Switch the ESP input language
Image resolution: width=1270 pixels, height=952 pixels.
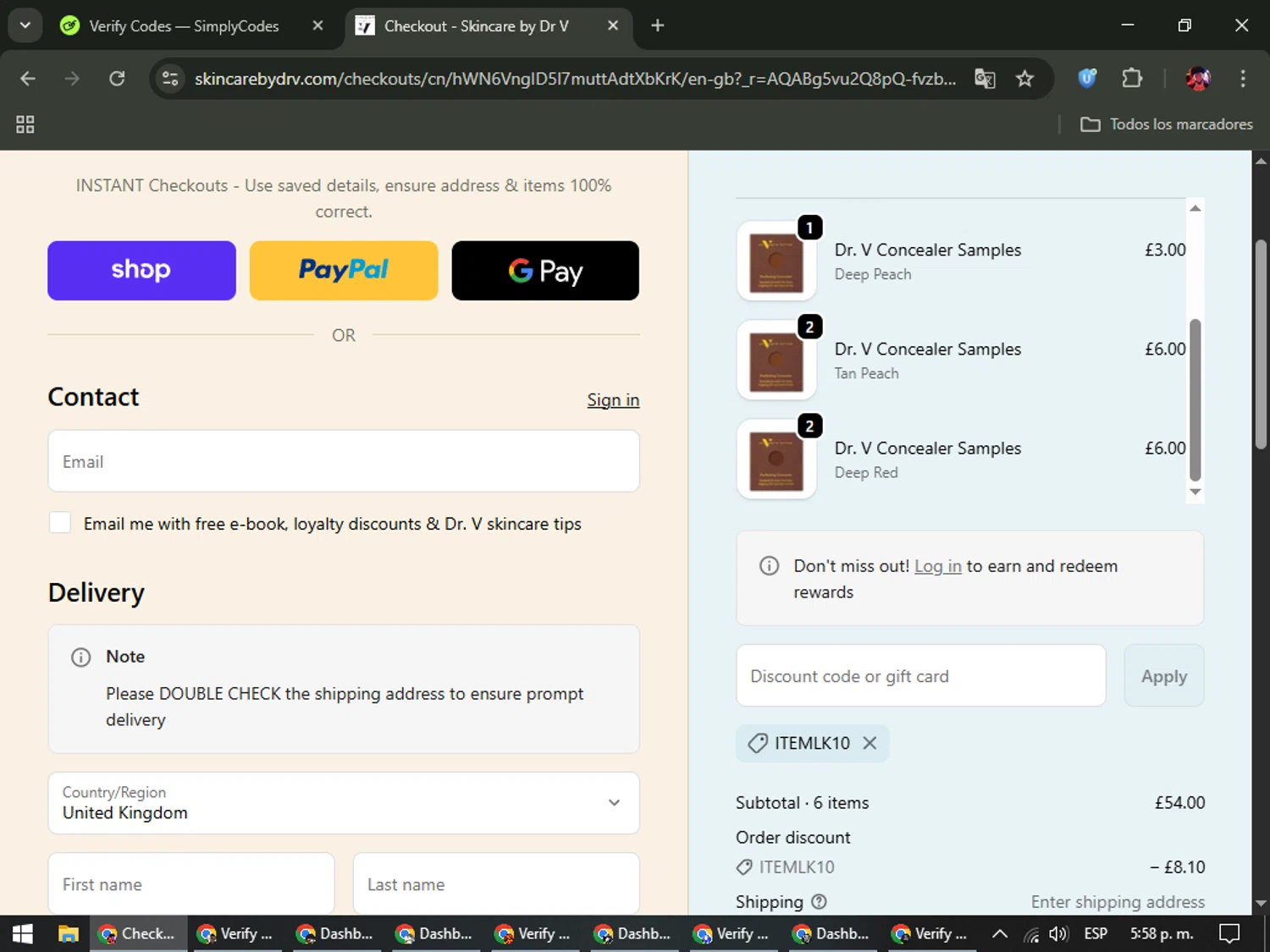[x=1096, y=933]
